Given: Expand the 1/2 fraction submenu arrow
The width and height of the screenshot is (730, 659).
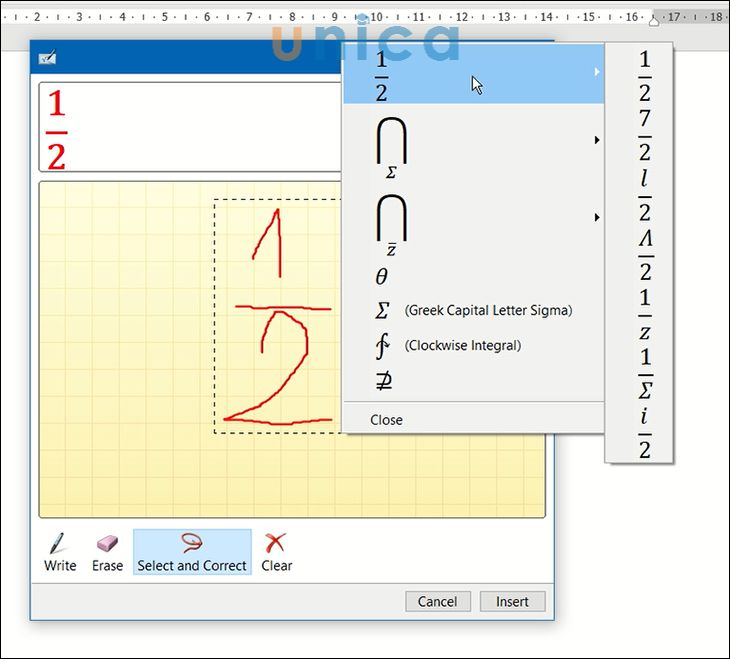Looking at the screenshot, I should [597, 73].
